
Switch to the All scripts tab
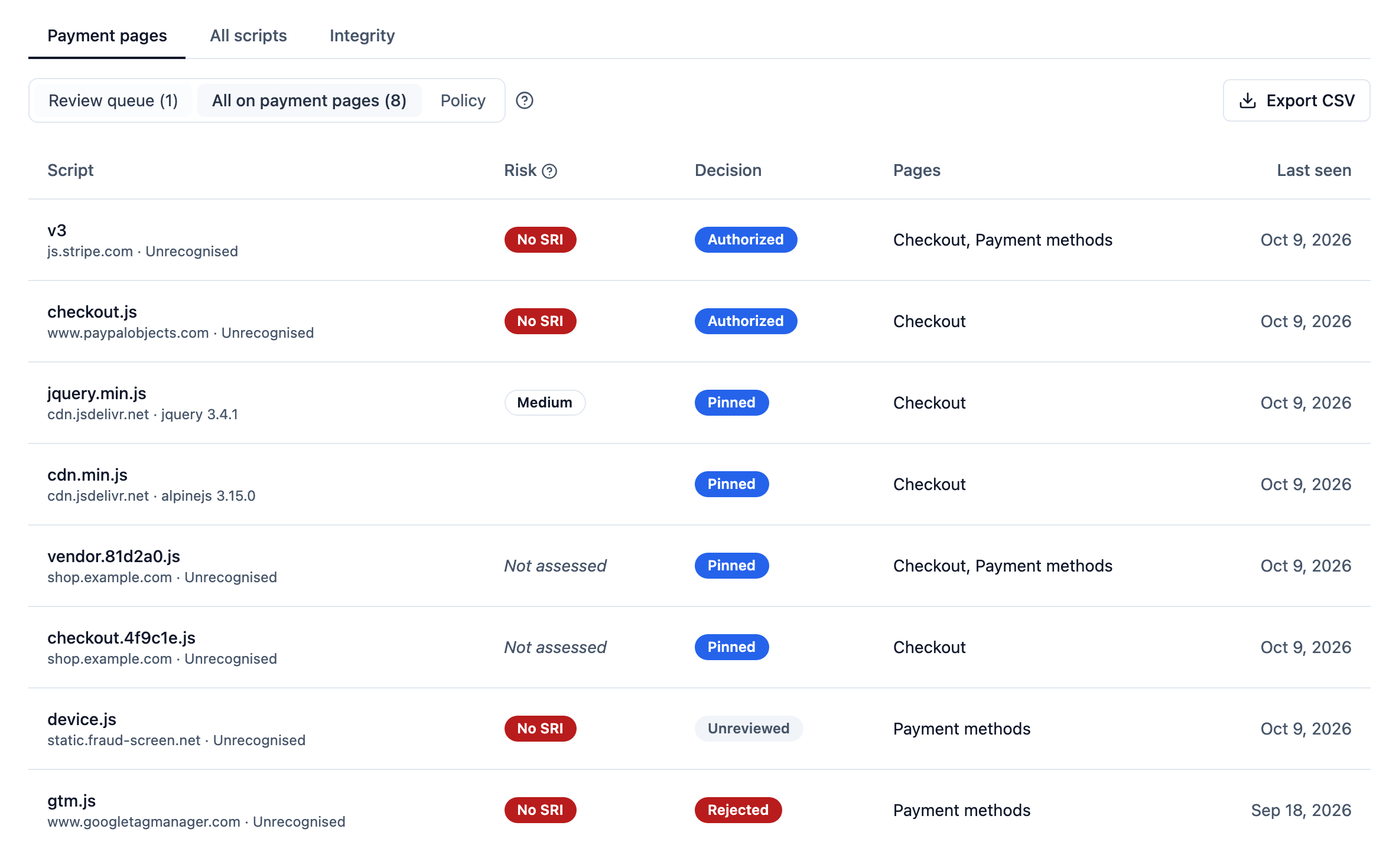[x=248, y=35]
